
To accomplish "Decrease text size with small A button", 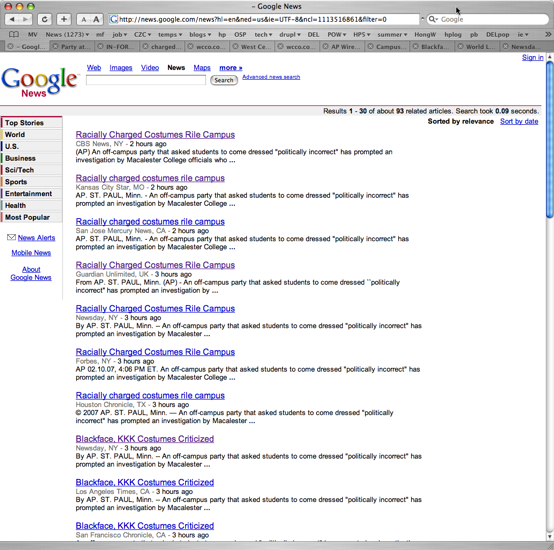I will (83, 19).
